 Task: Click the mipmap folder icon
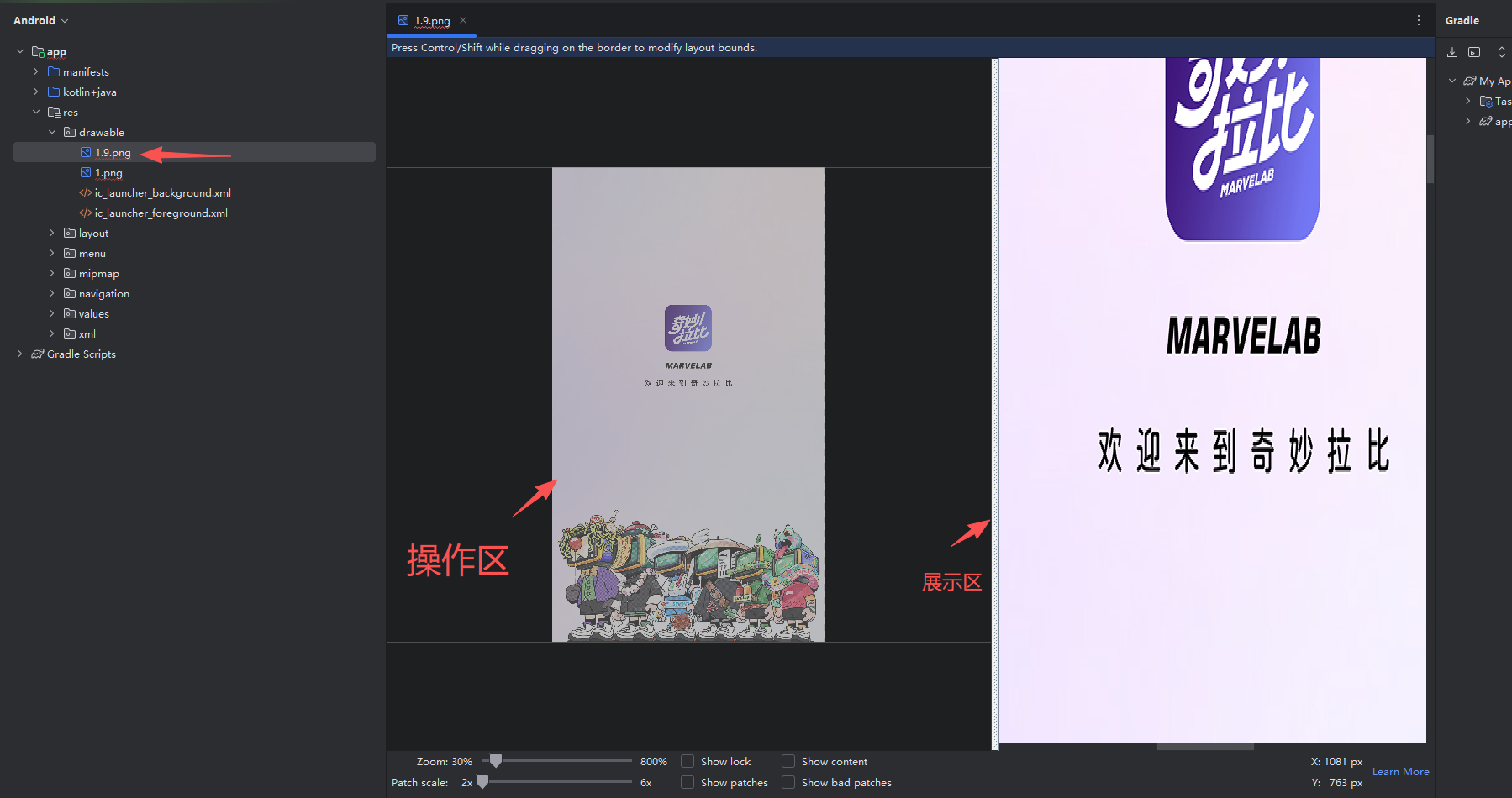pyautogui.click(x=70, y=273)
